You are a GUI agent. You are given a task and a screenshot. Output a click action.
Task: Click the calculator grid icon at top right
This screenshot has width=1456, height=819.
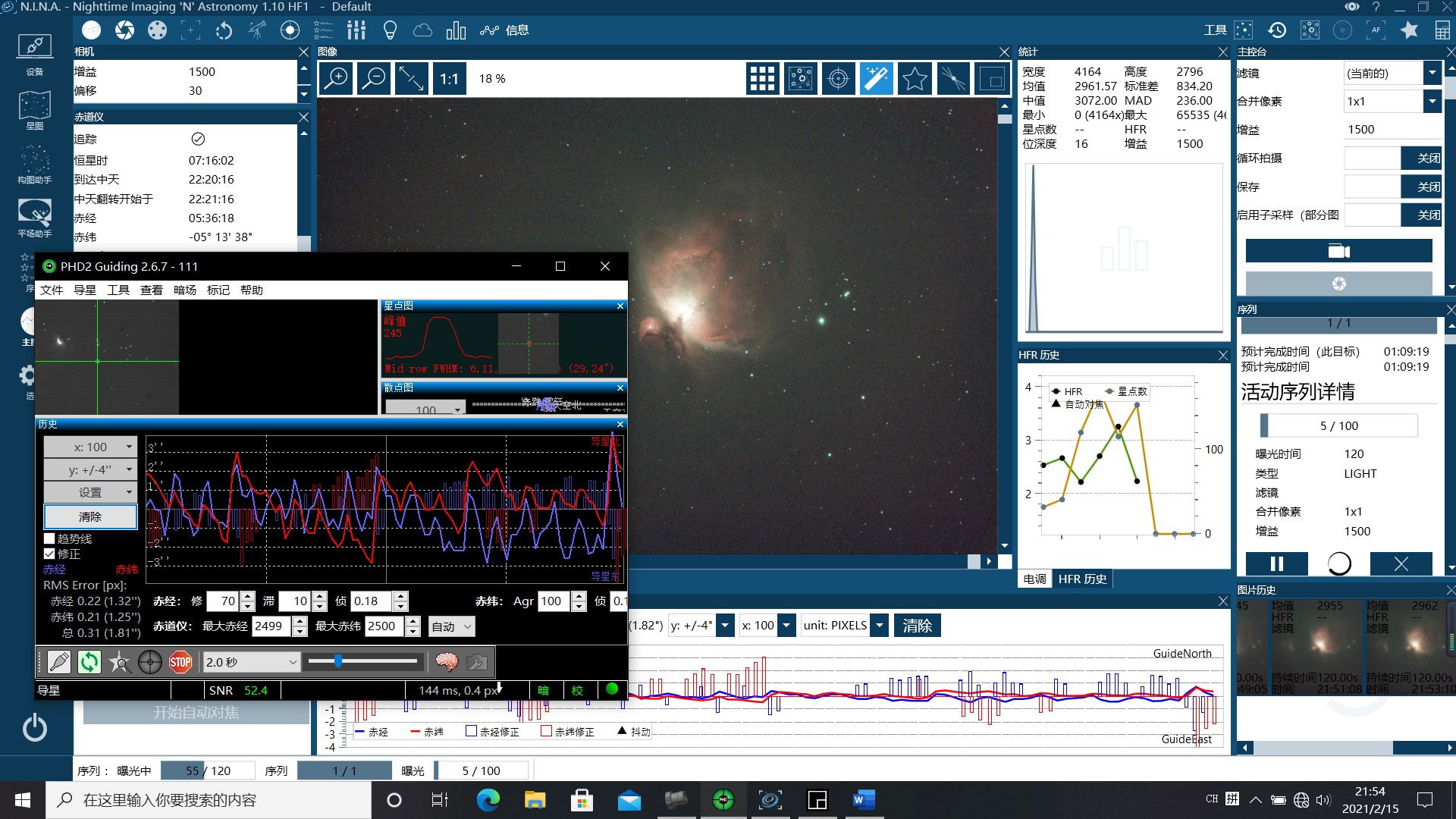(x=1442, y=30)
